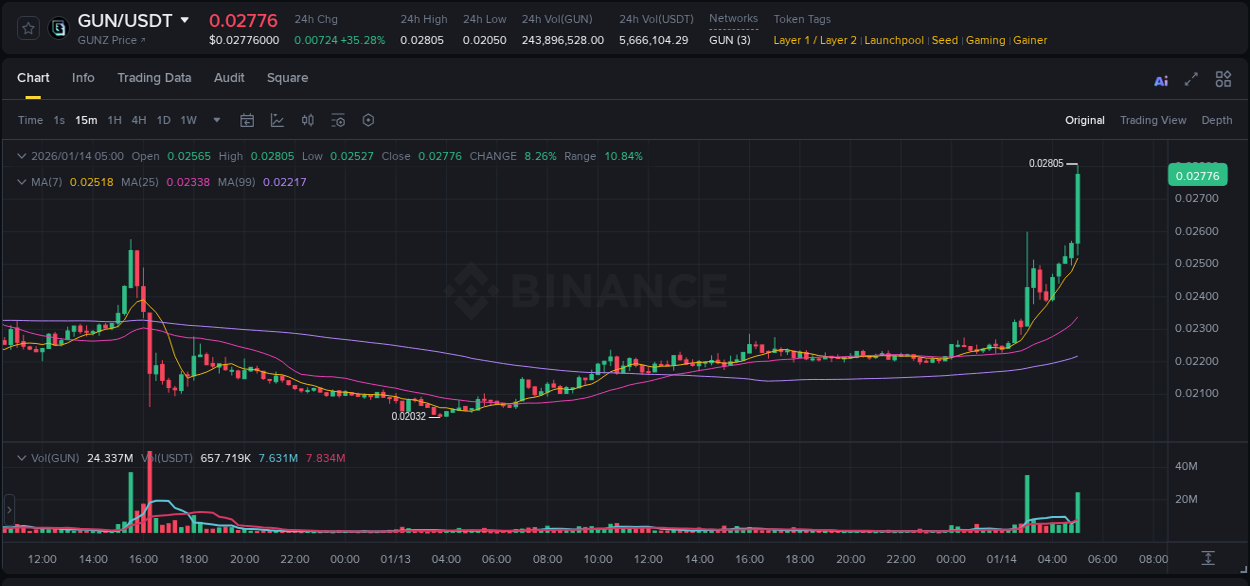Open the GUN/USDT pair selector dropdown
The height and width of the screenshot is (586, 1250).
[x=185, y=19]
